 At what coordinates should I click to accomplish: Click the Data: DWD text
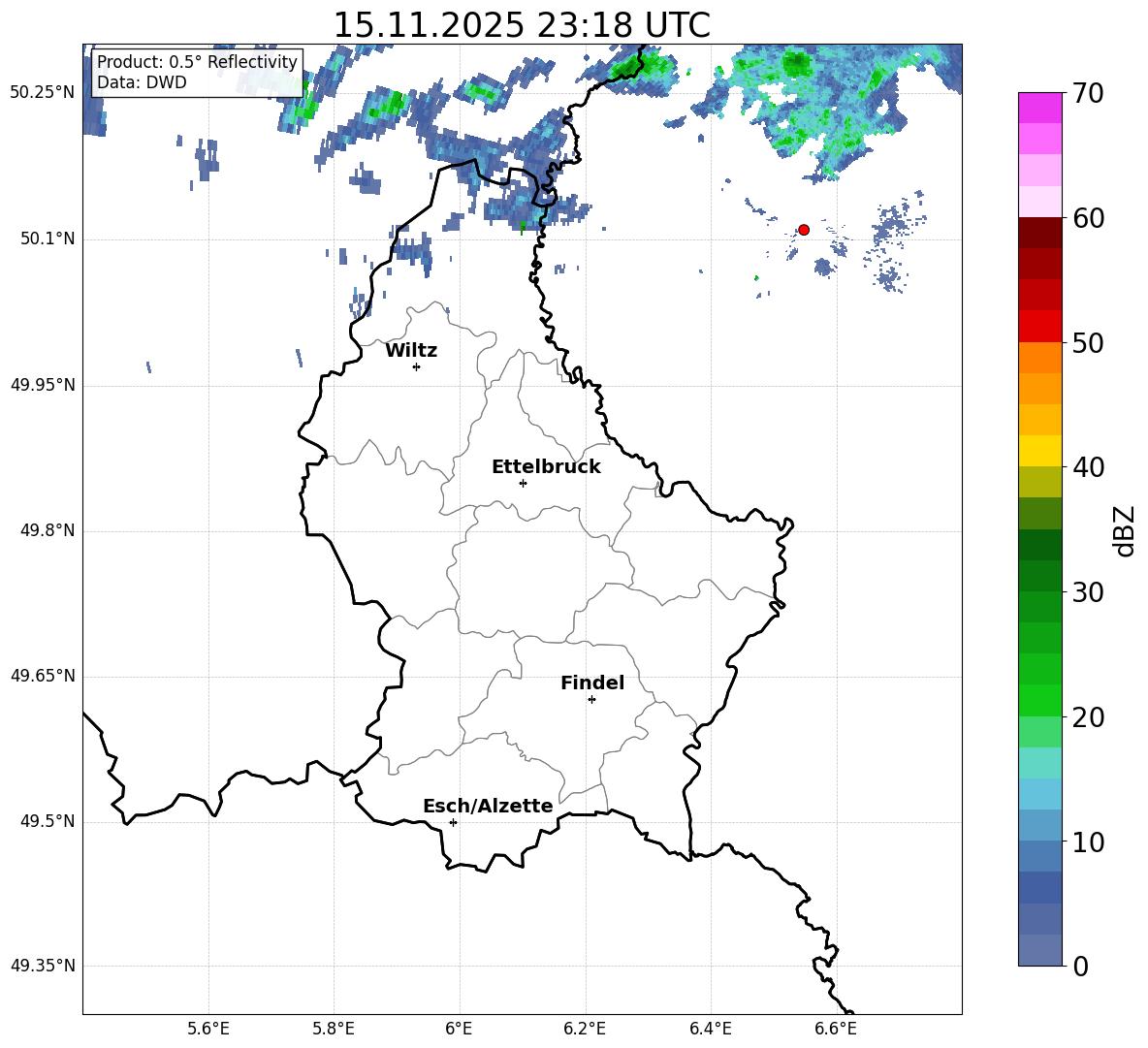(x=142, y=82)
